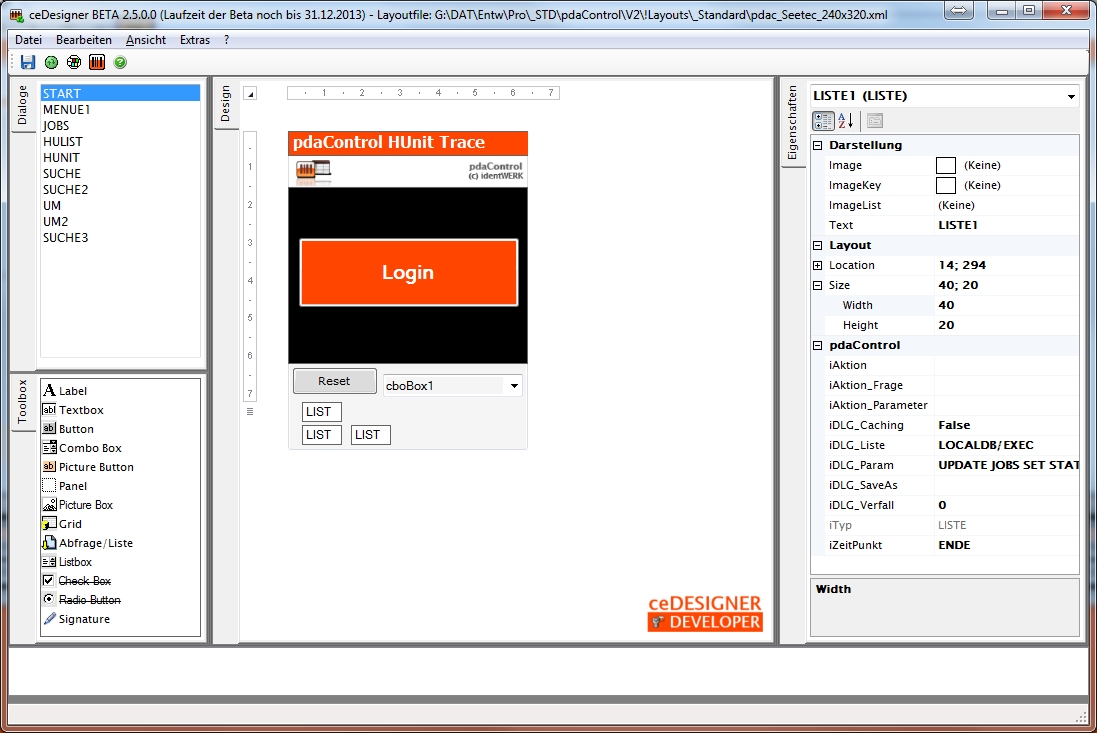Select the Abfrage/Liste toolbox item

pyautogui.click(x=95, y=543)
